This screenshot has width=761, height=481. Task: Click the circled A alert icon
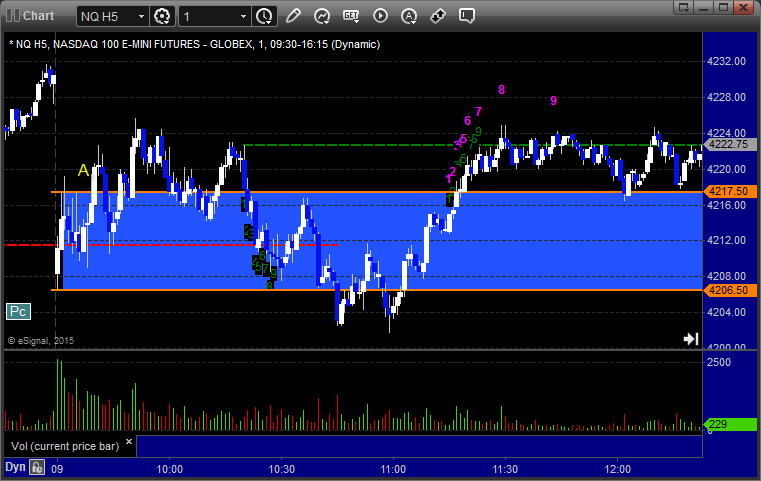[x=409, y=16]
